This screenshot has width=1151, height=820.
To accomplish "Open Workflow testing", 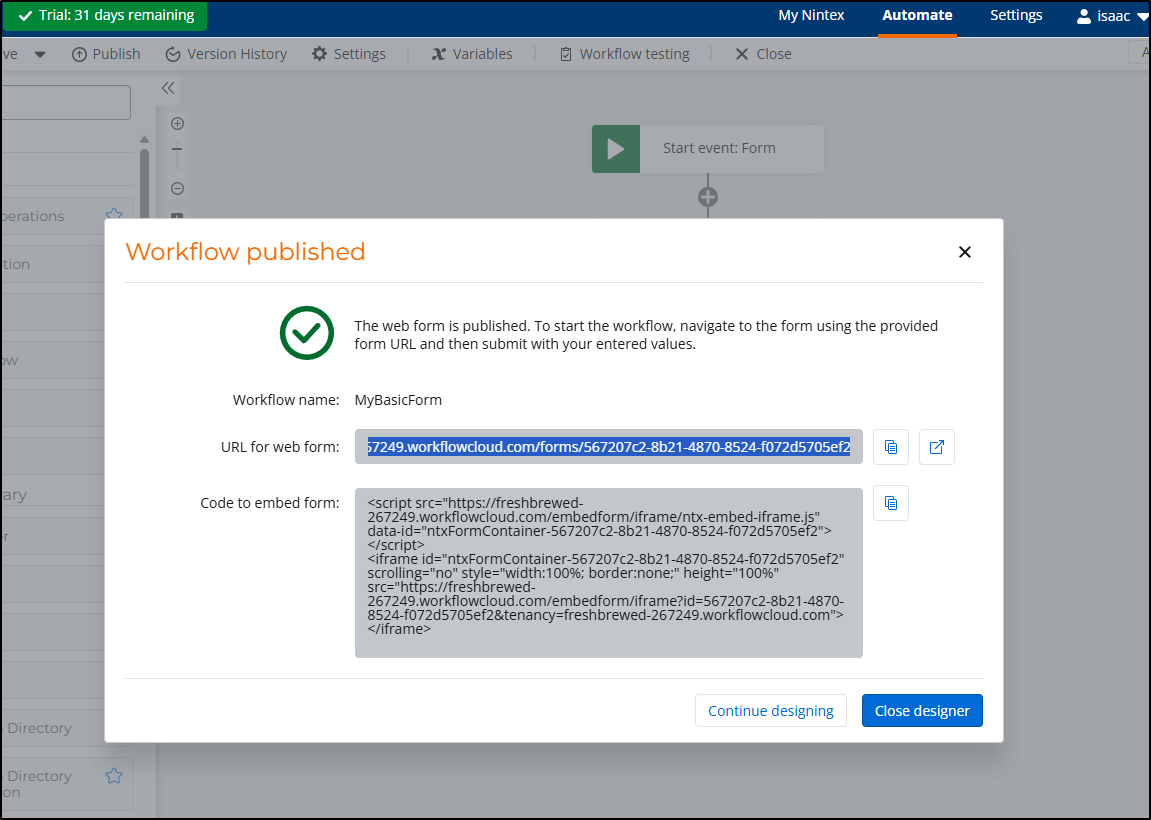I will pyautogui.click(x=625, y=54).
